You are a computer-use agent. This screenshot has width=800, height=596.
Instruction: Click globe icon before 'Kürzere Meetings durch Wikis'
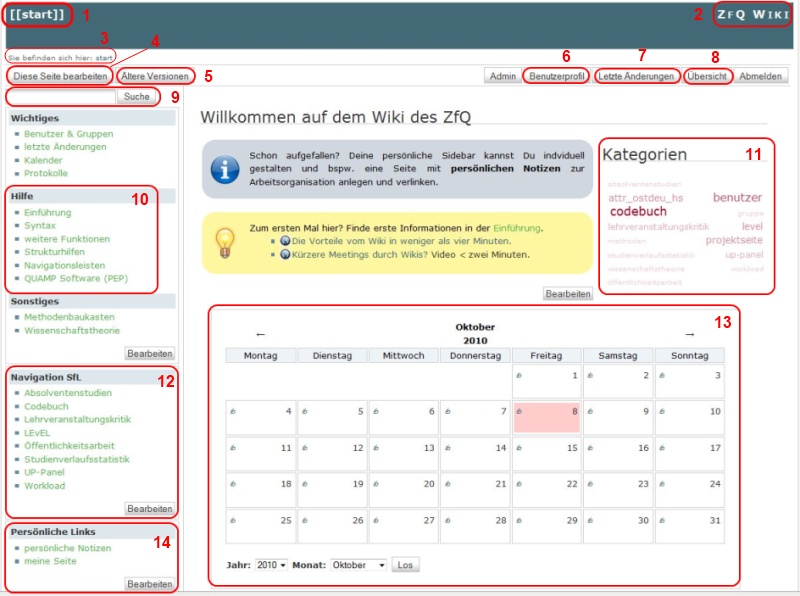(x=285, y=254)
